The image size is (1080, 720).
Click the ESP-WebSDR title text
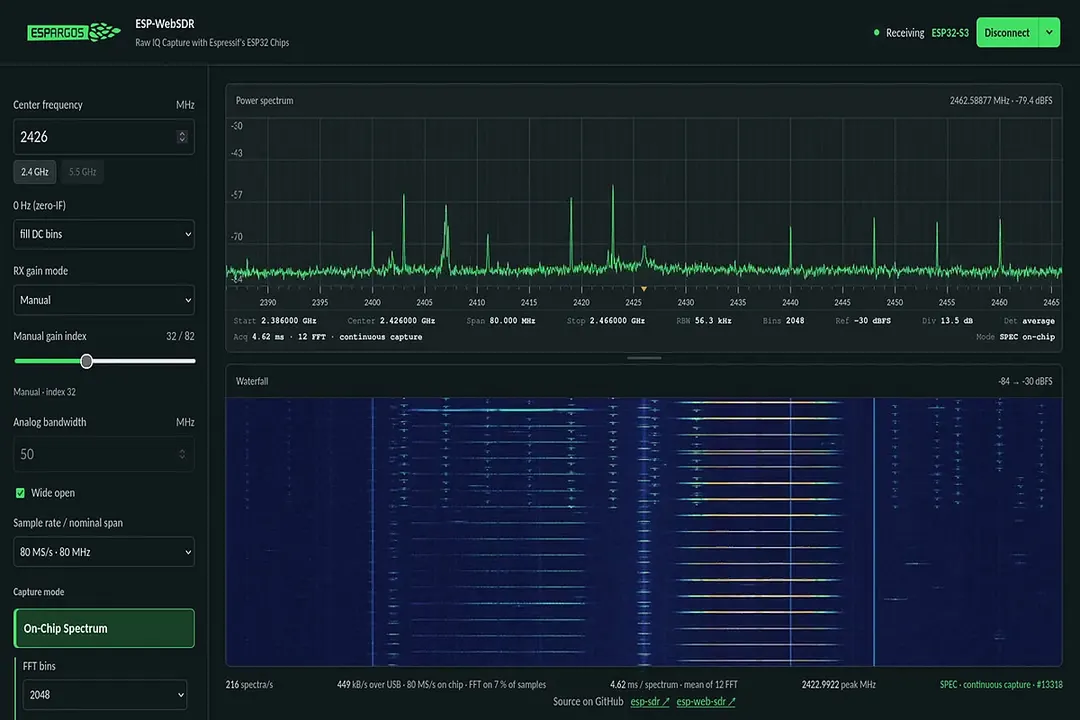(165, 24)
